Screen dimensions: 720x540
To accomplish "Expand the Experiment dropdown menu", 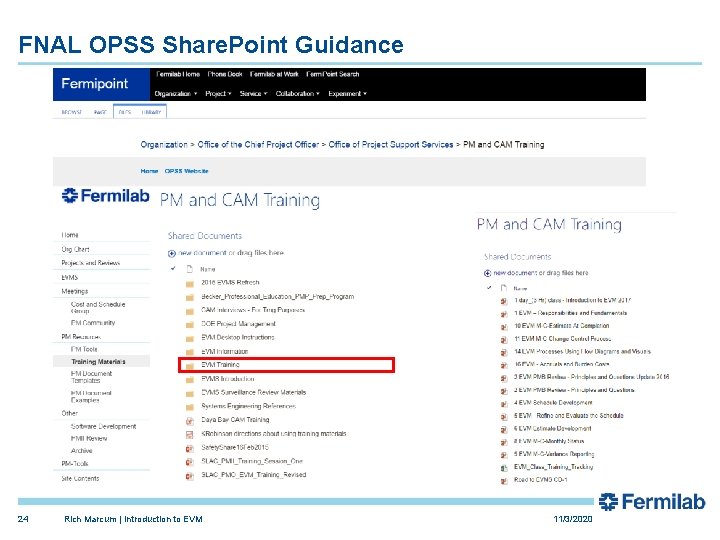I will 348,94.
